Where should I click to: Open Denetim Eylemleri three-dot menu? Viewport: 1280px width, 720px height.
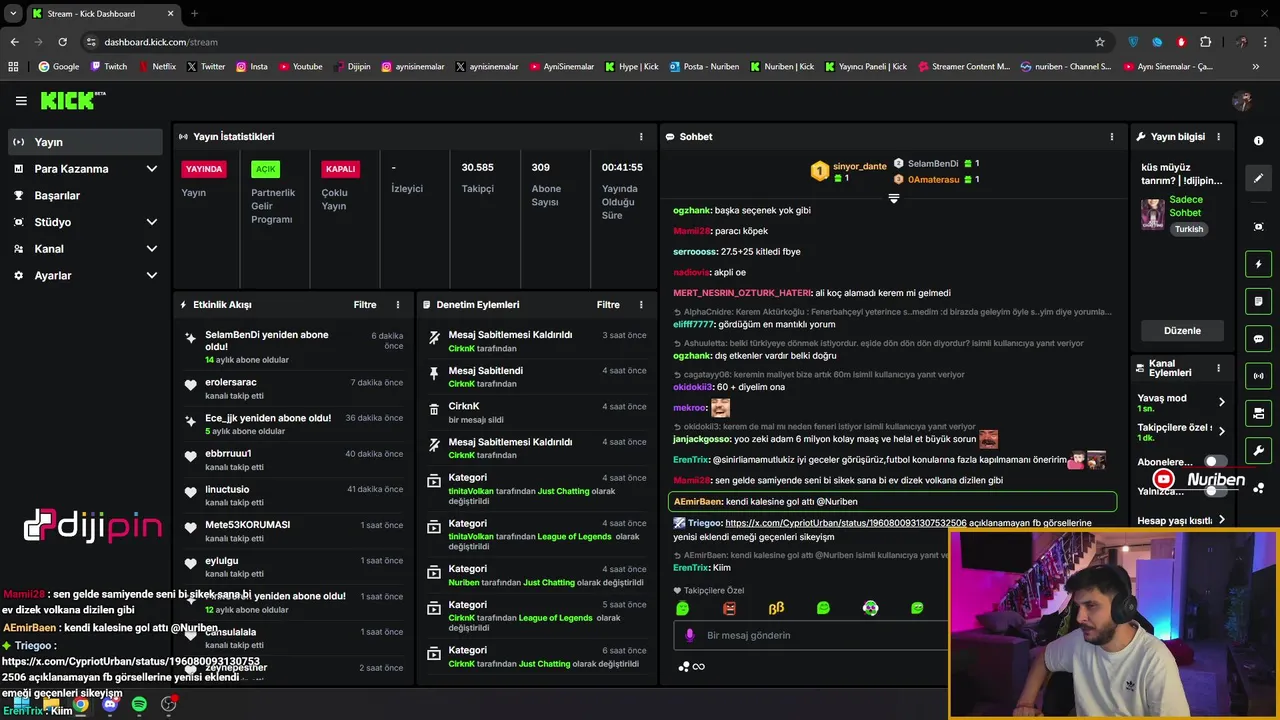click(641, 305)
